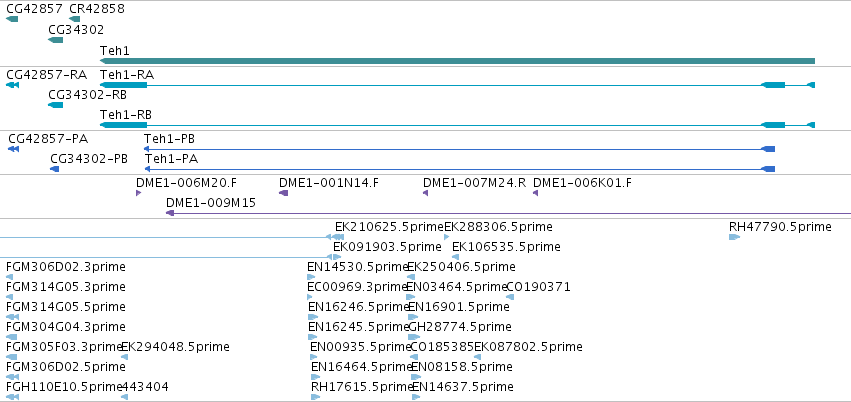Screen dimensions: 851x402
Task: Select the EN03464.5prime EST label
Action: coord(456,286)
